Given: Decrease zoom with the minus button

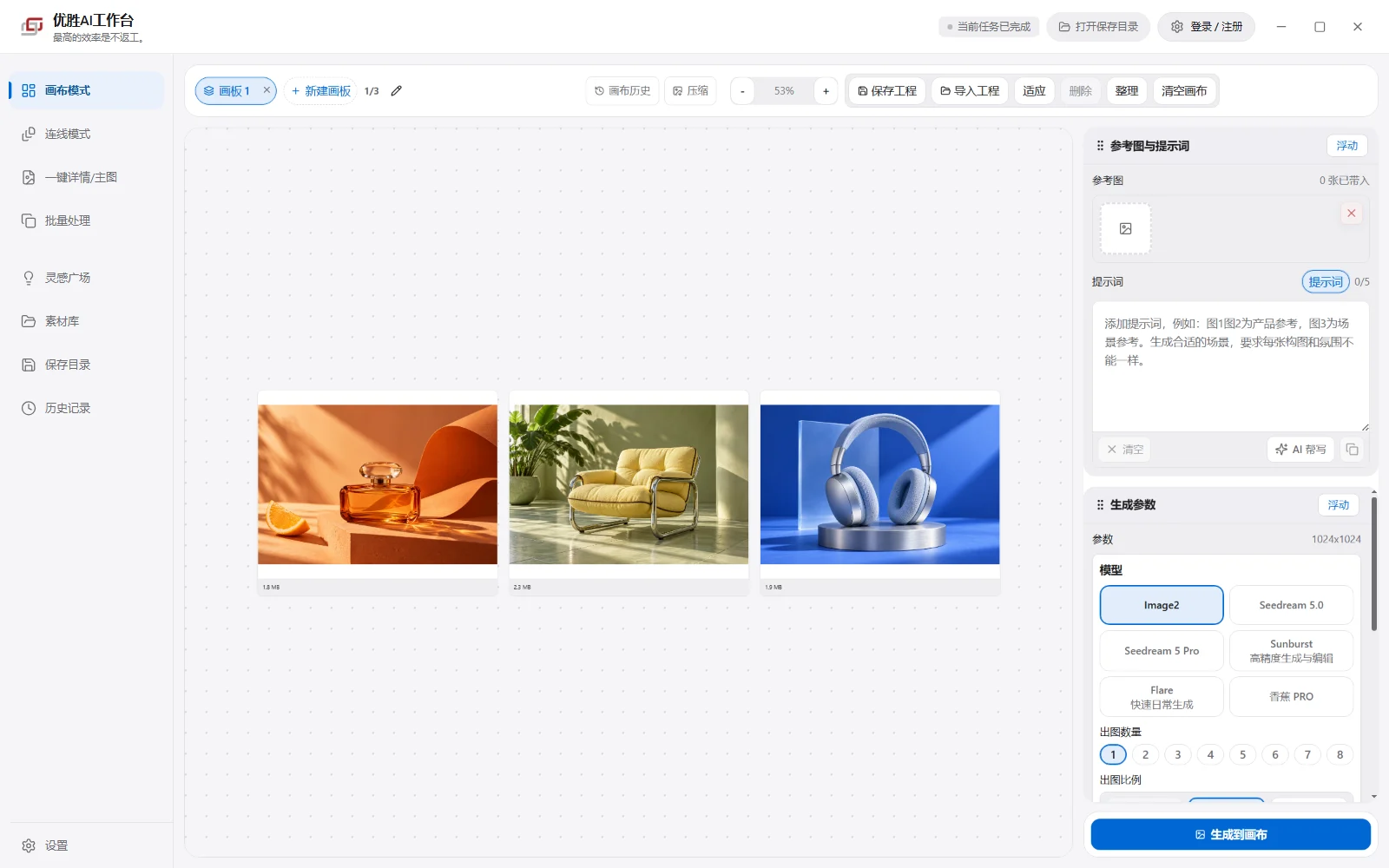Looking at the screenshot, I should coord(742,90).
